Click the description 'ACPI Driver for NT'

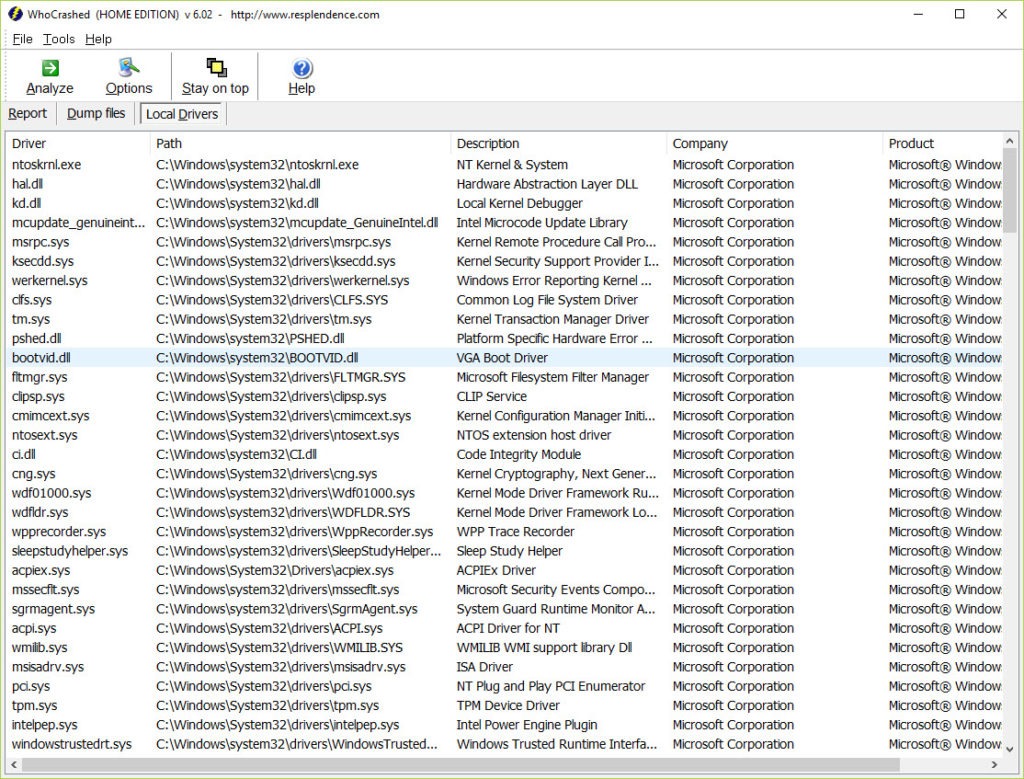click(508, 628)
